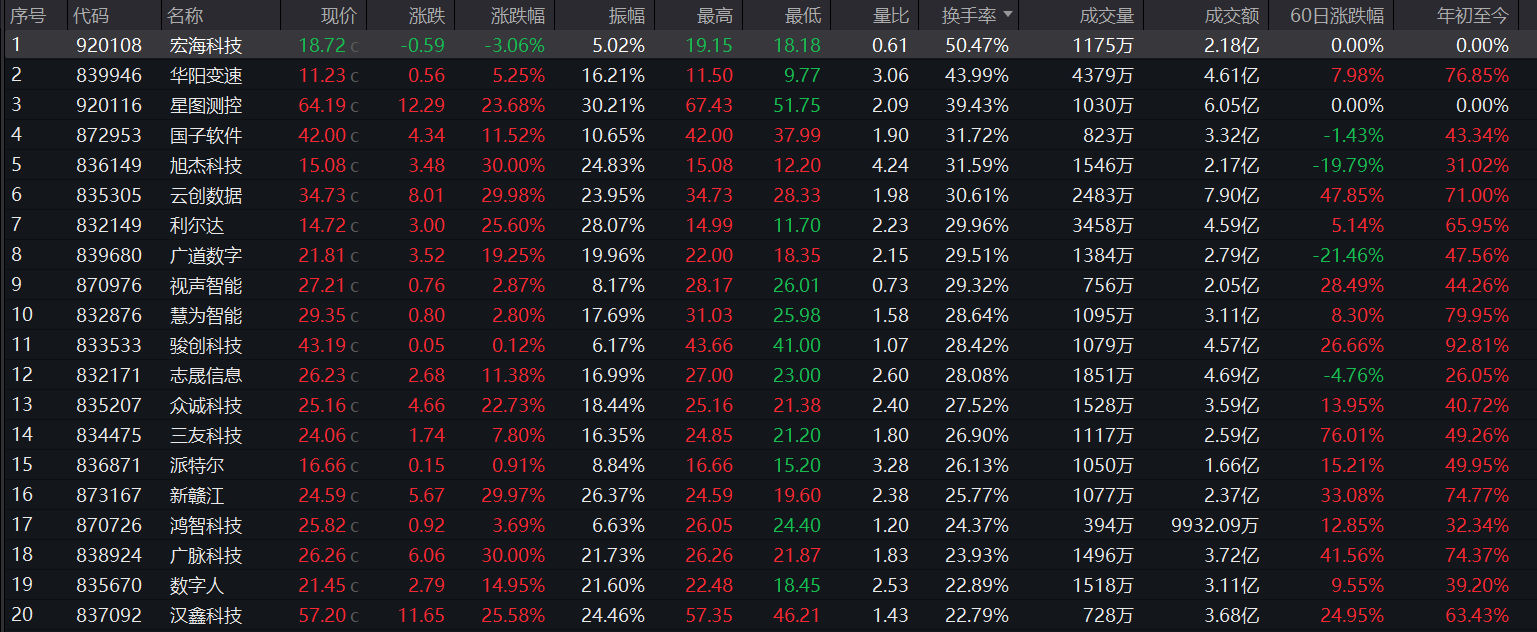Select stock 华阳变速
Viewport: 1537px width, 632px height.
206,75
